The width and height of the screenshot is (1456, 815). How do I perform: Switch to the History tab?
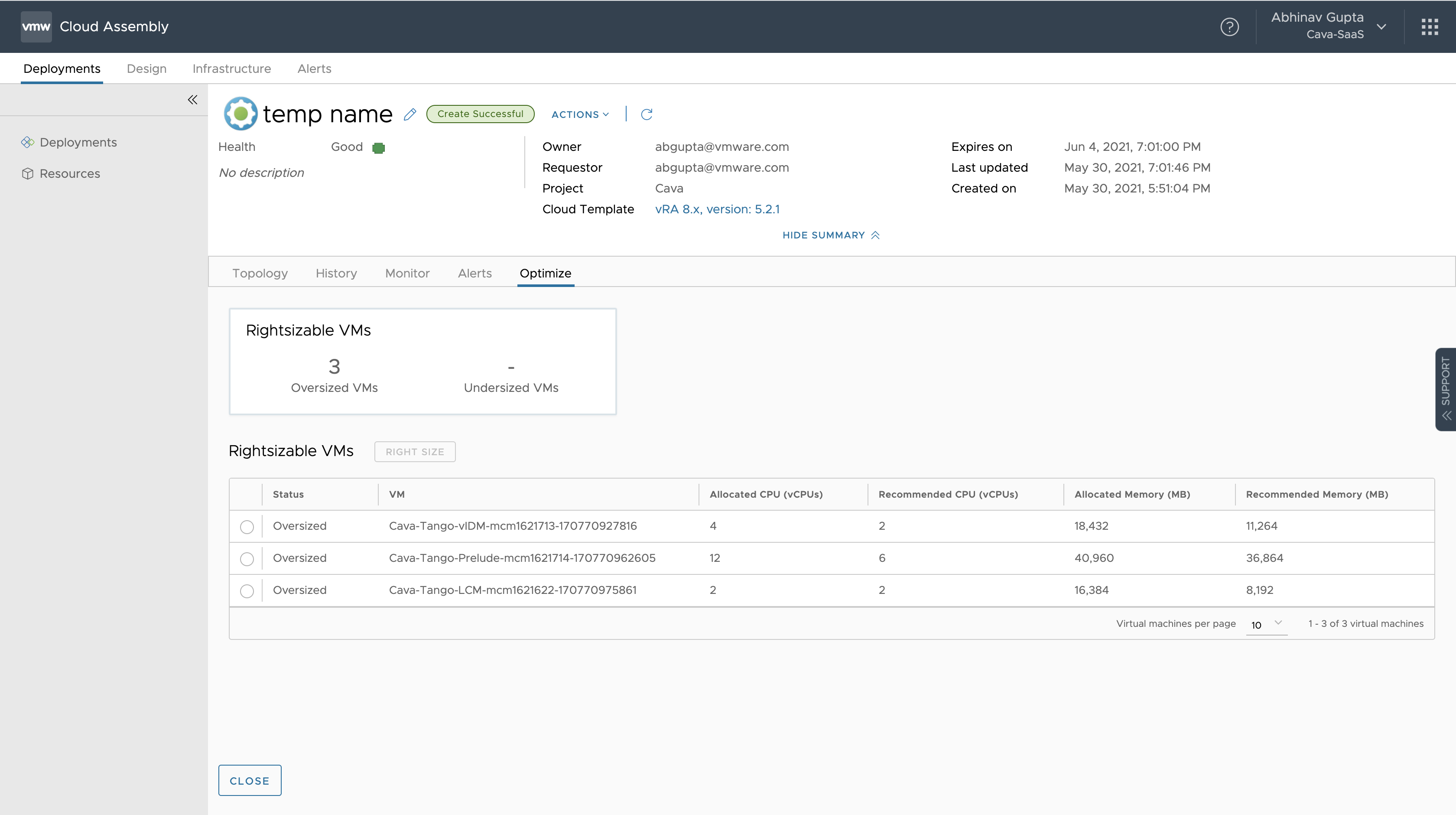click(x=336, y=273)
